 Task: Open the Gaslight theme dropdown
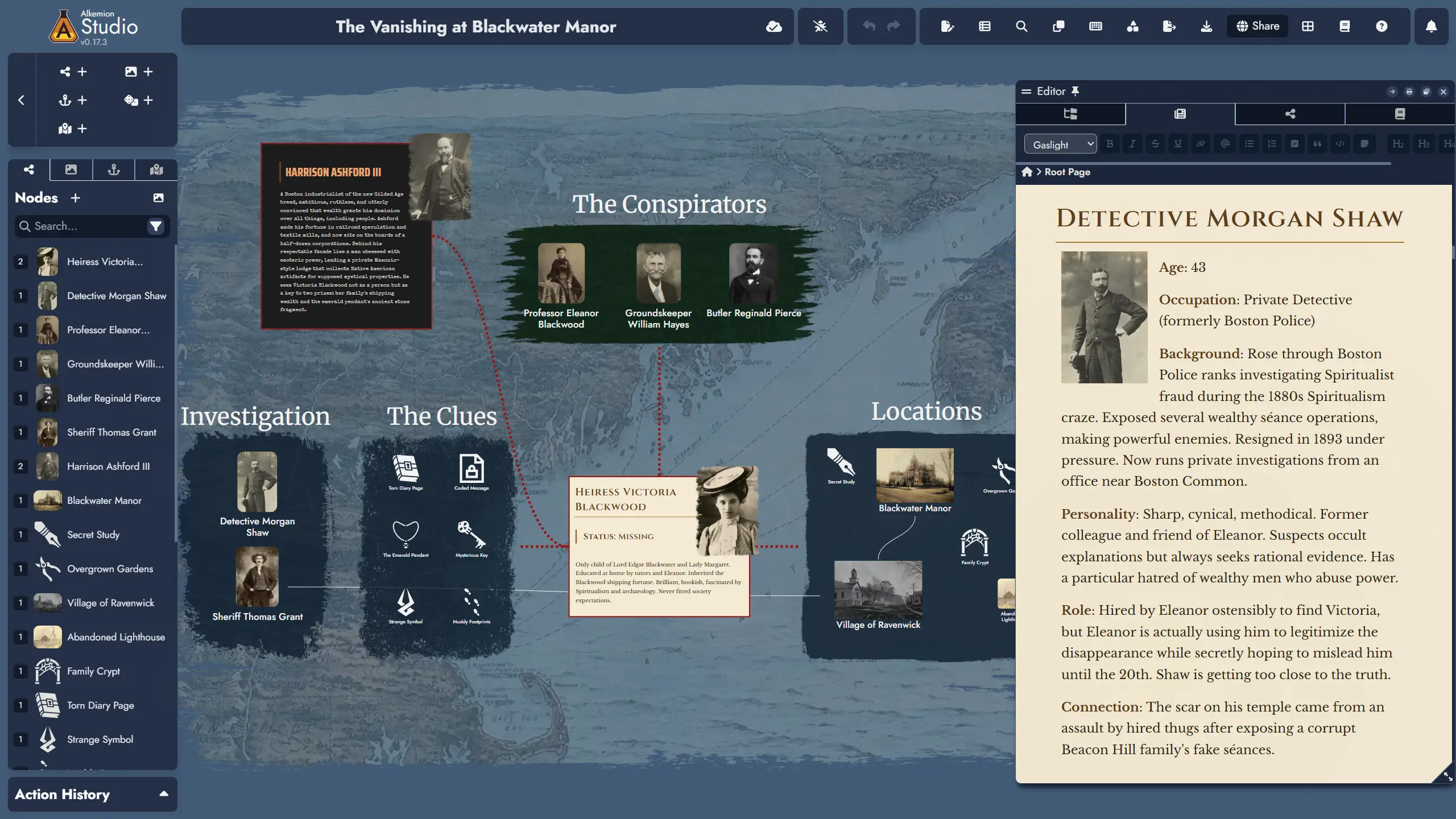coord(1060,144)
